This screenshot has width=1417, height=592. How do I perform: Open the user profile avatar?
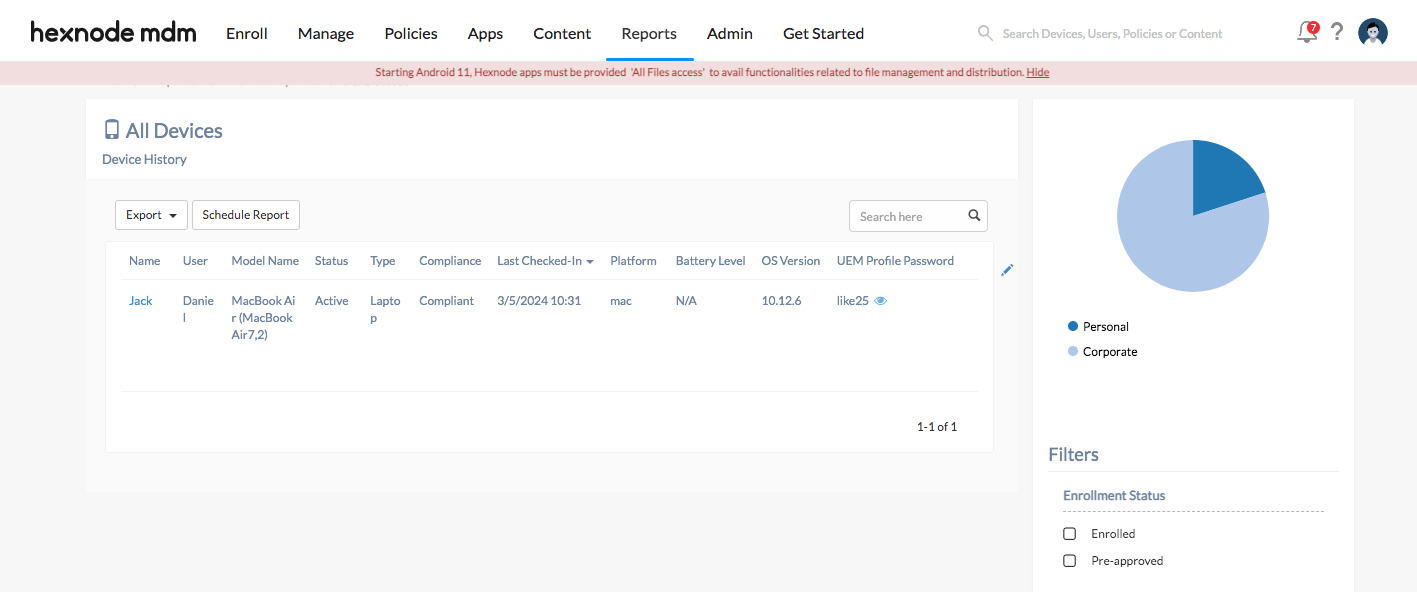(1373, 32)
